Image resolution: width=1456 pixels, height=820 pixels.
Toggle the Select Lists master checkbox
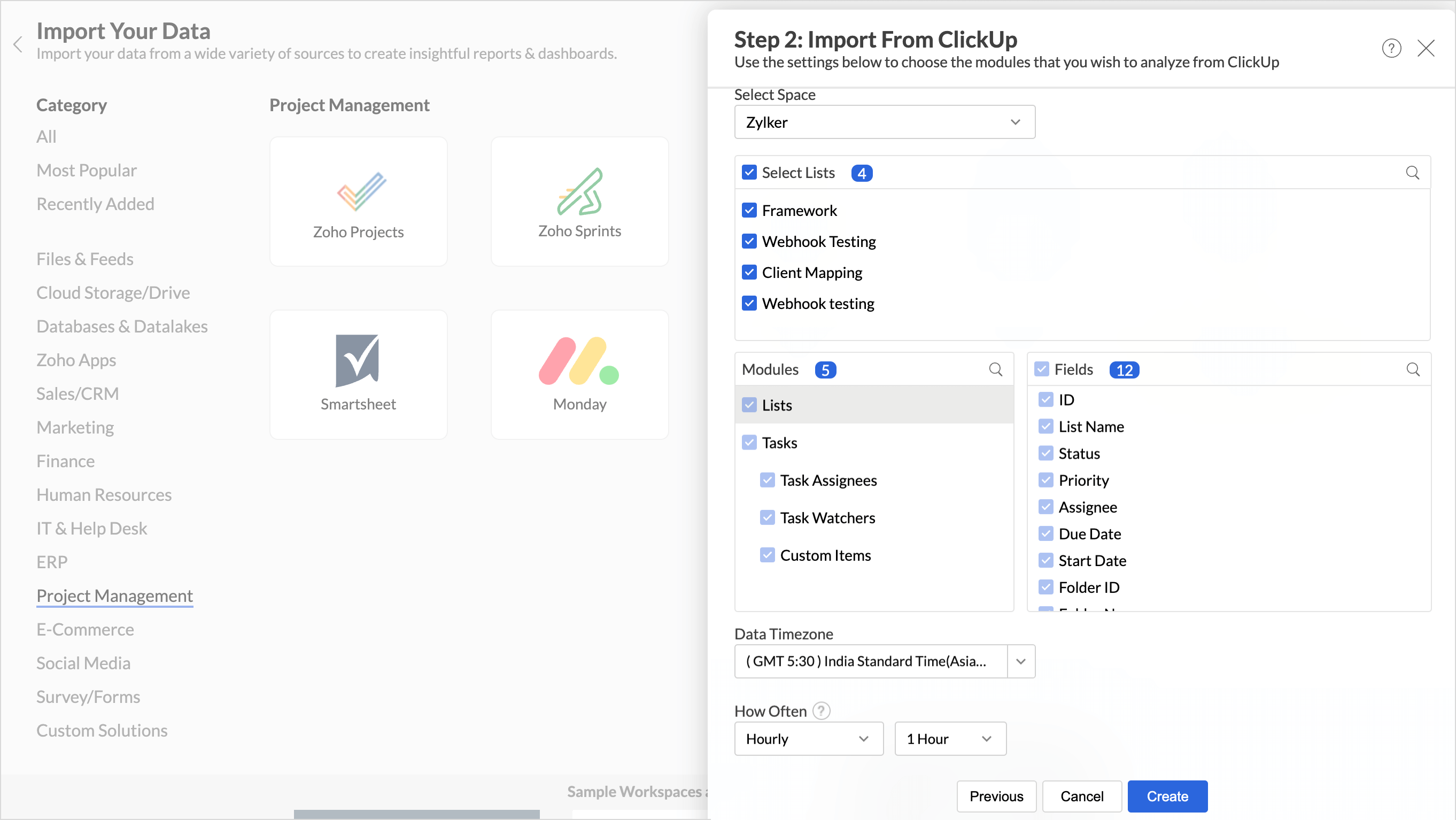[749, 172]
